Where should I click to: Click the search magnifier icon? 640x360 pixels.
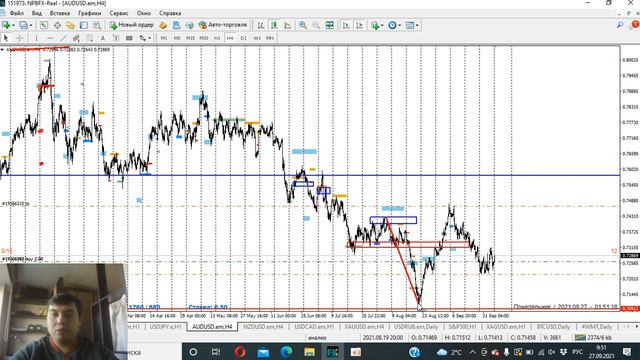(x=620, y=25)
